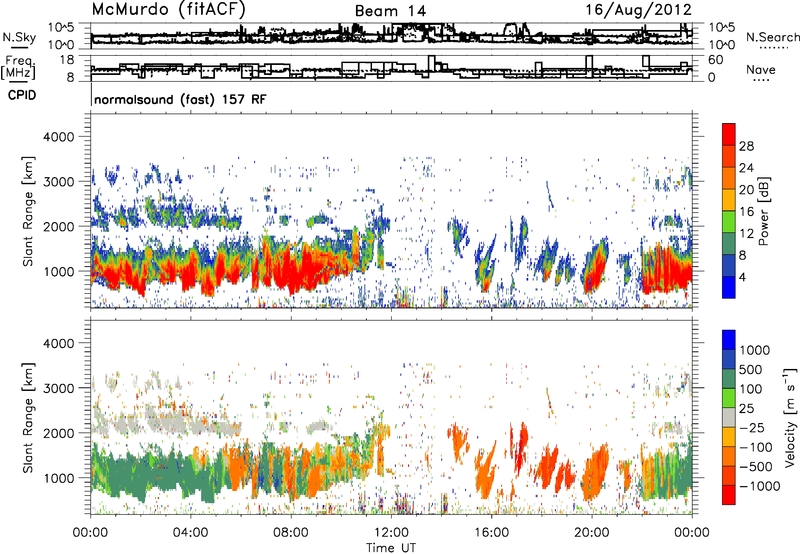
Task: Click the -1000 tick on velocity colorbar
Action: (760, 486)
